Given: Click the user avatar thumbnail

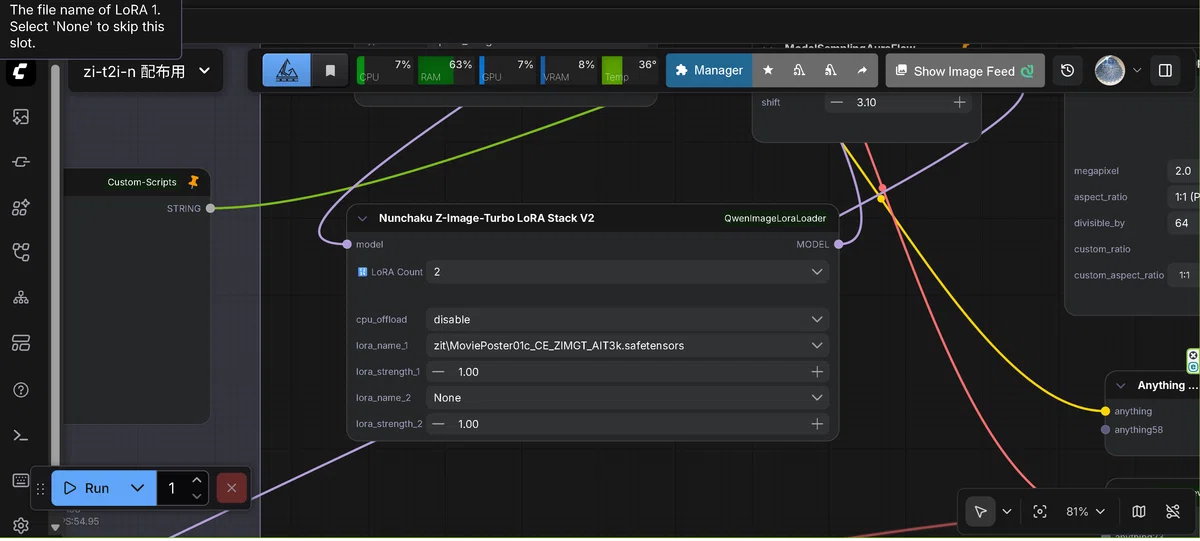Looking at the screenshot, I should coord(1110,71).
